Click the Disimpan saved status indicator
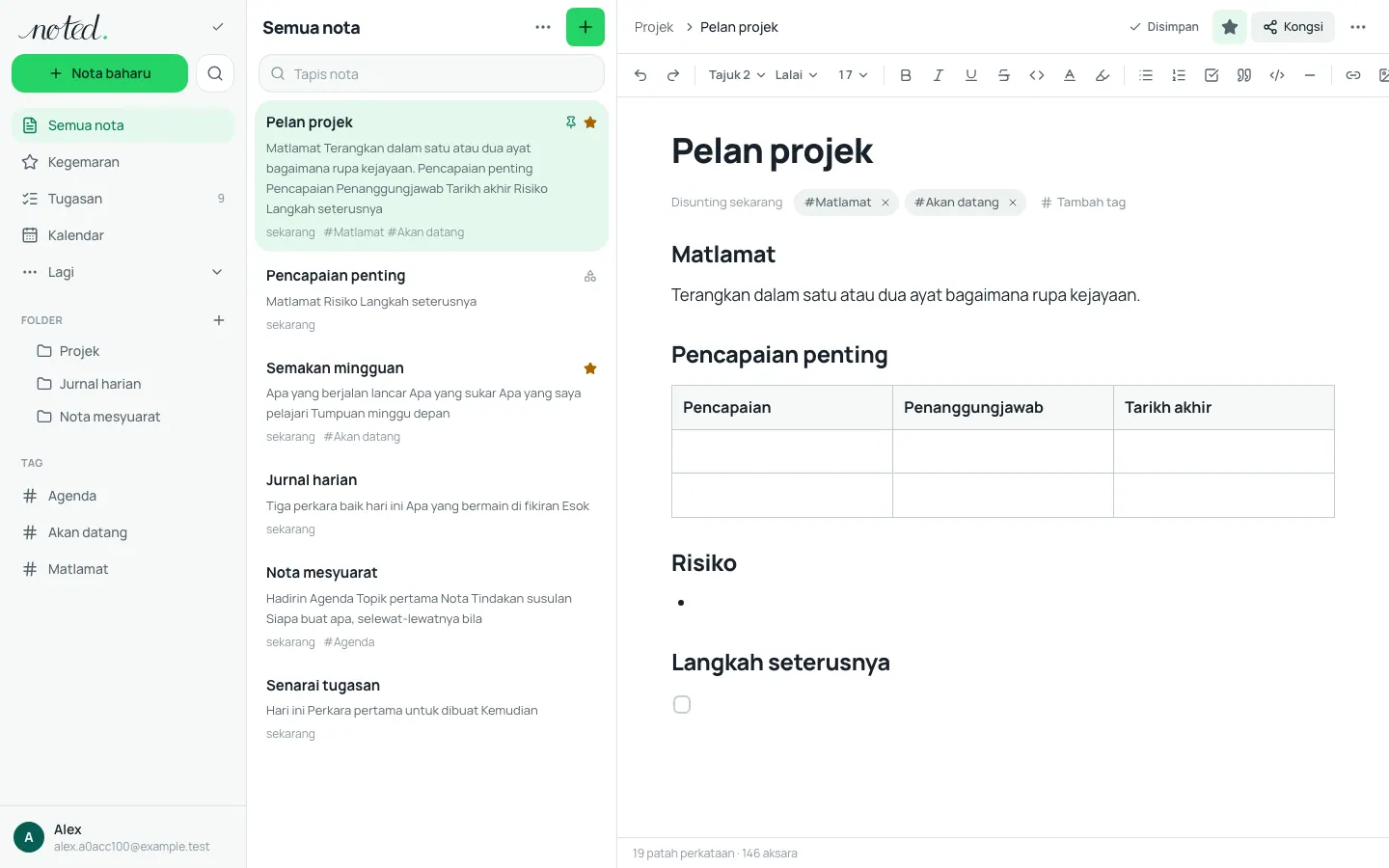This screenshot has width=1389, height=868. click(x=1164, y=27)
